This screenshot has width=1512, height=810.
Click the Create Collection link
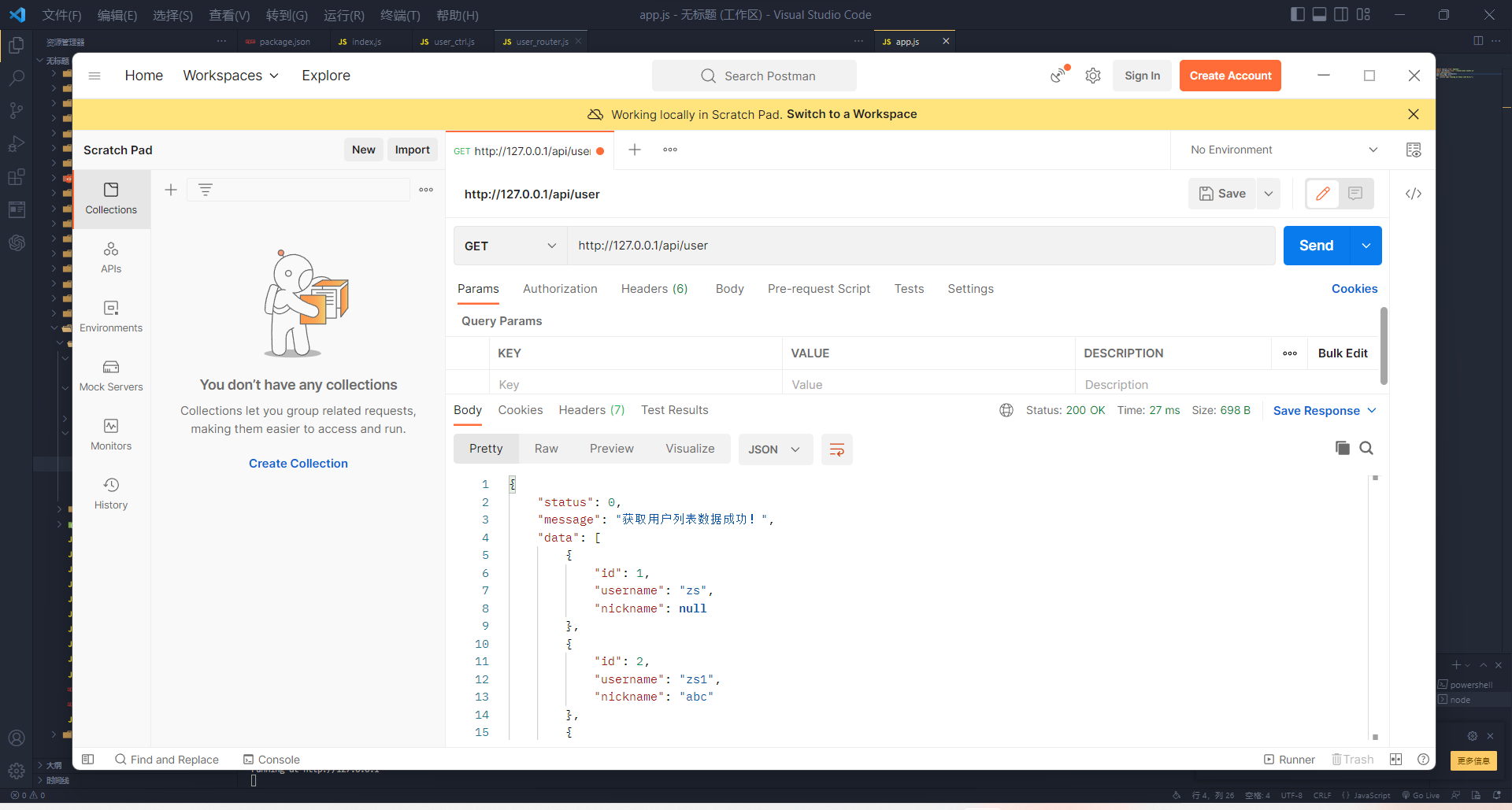(x=298, y=463)
